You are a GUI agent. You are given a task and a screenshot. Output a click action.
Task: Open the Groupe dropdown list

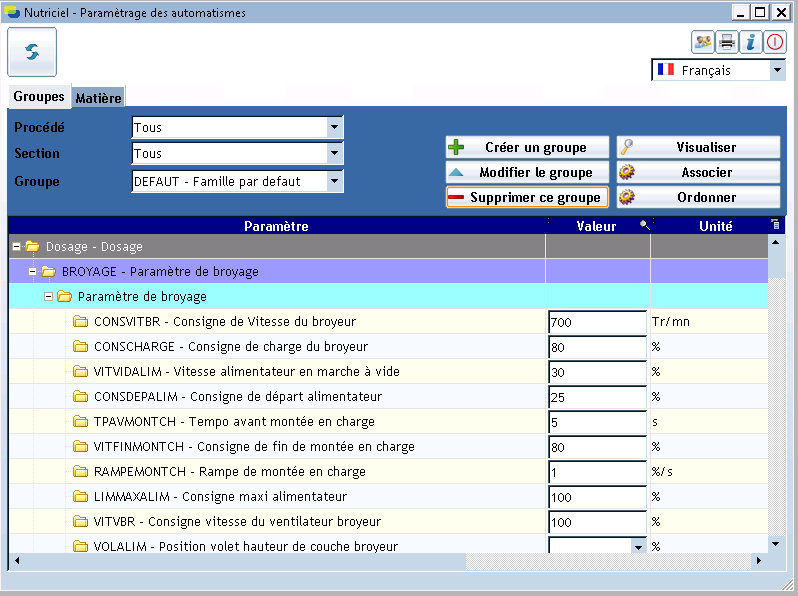tap(334, 182)
